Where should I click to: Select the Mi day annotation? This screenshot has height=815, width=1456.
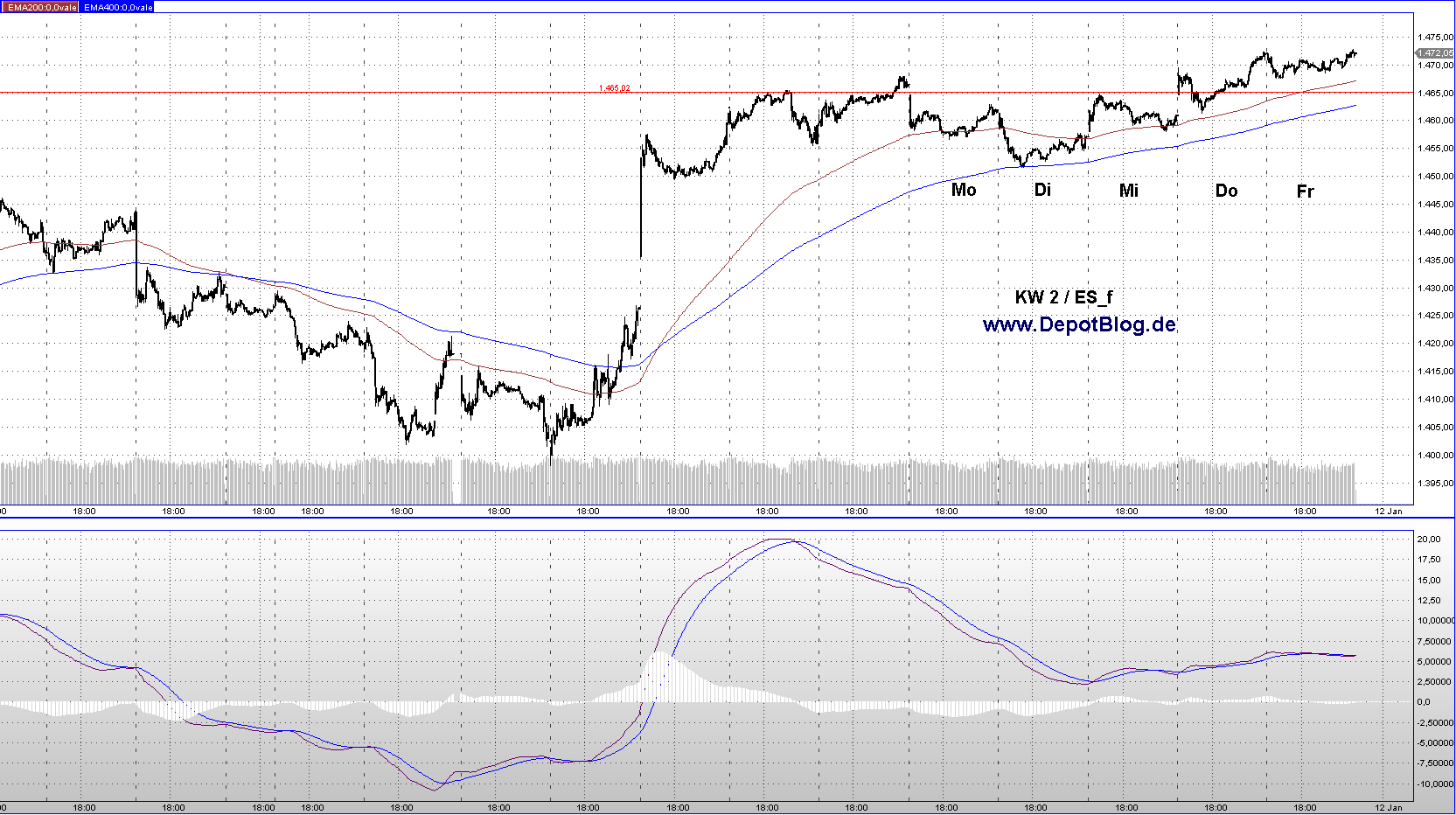click(1129, 191)
